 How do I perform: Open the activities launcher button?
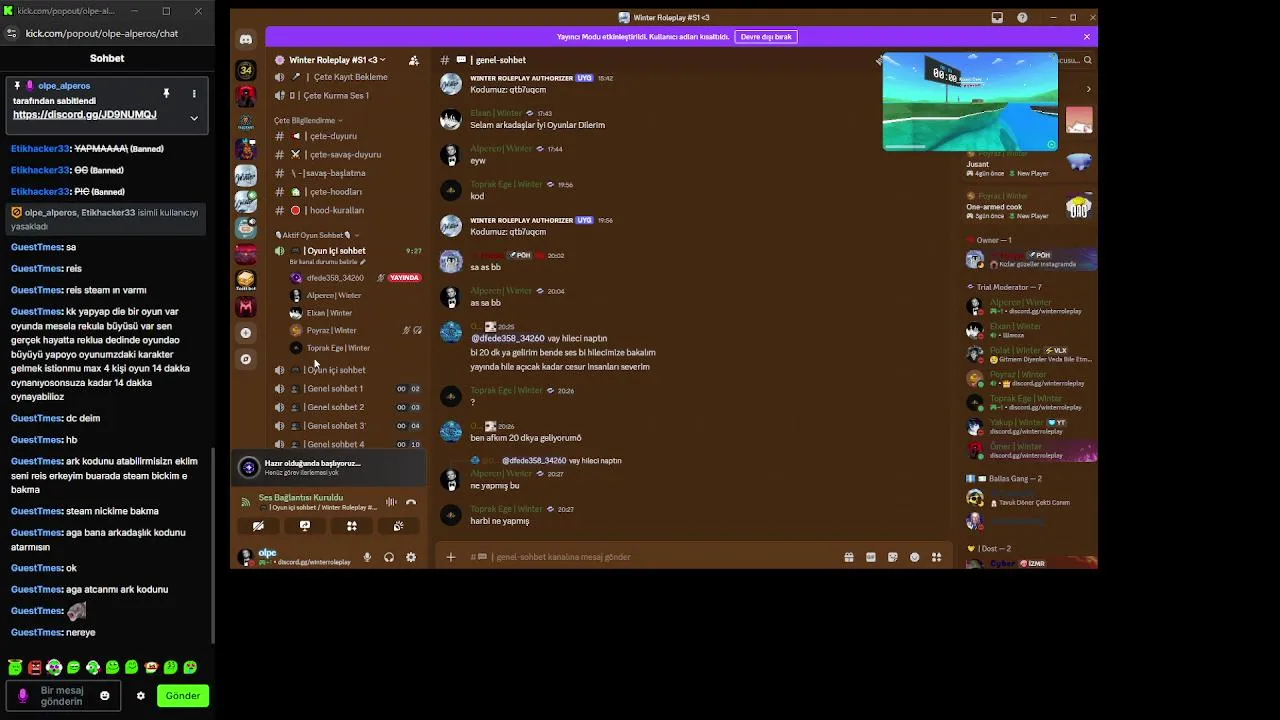352,526
